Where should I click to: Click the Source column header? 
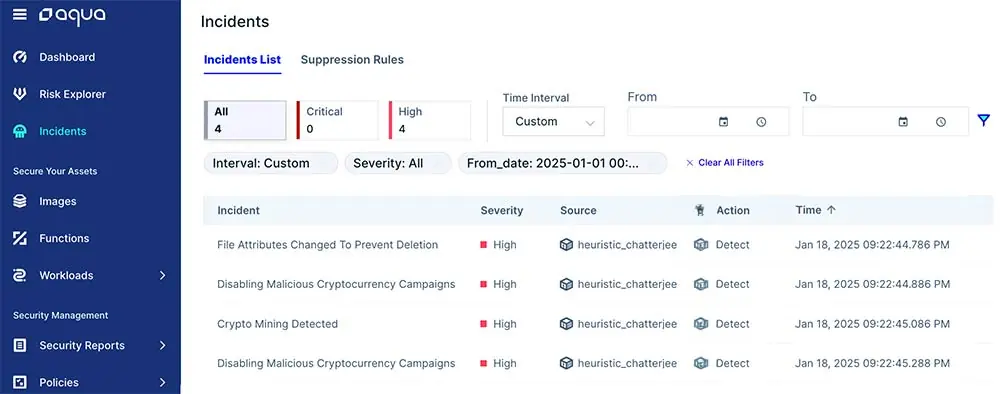(x=578, y=210)
